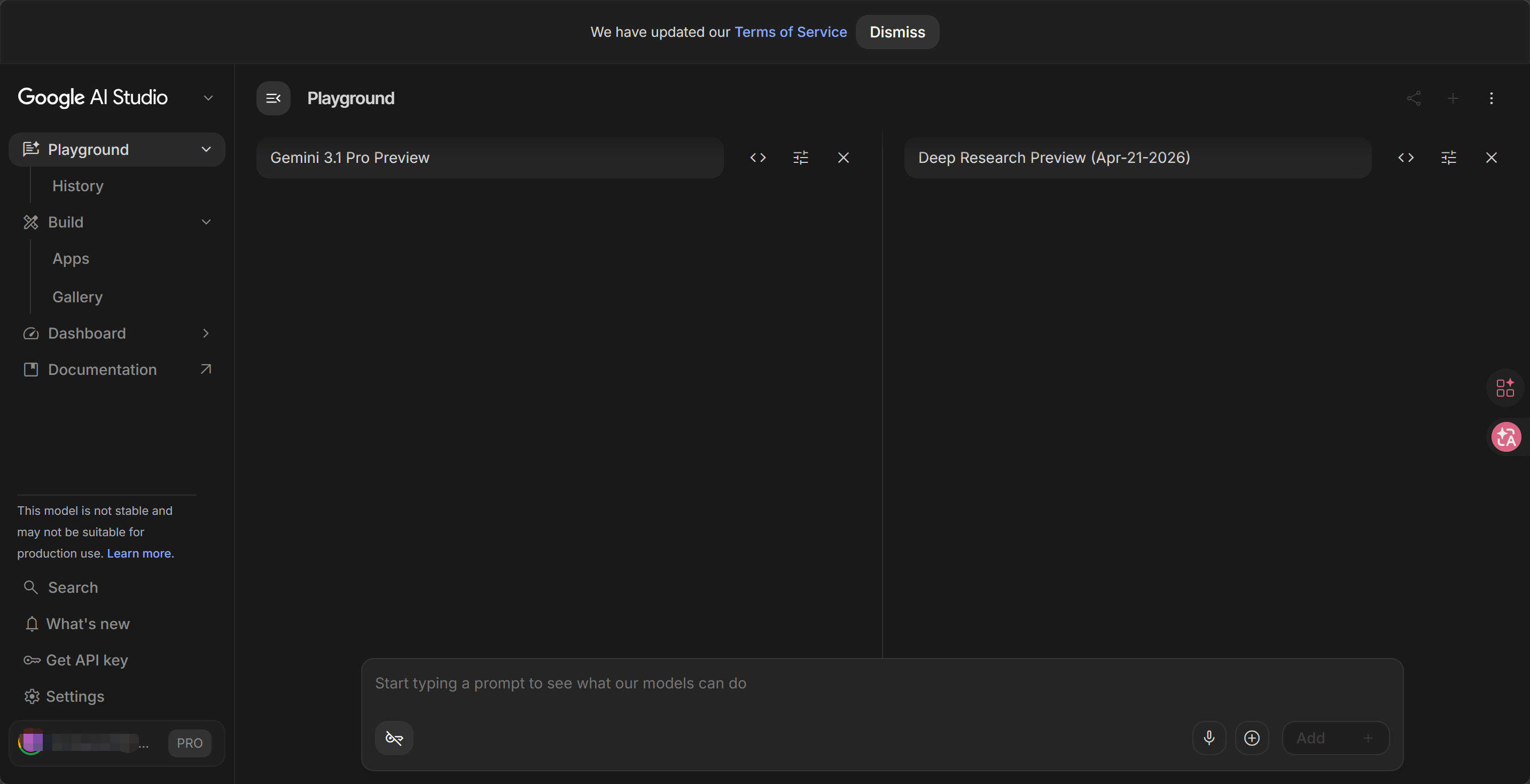Click the Add button in the prompt box
The image size is (1530, 784).
(1336, 738)
